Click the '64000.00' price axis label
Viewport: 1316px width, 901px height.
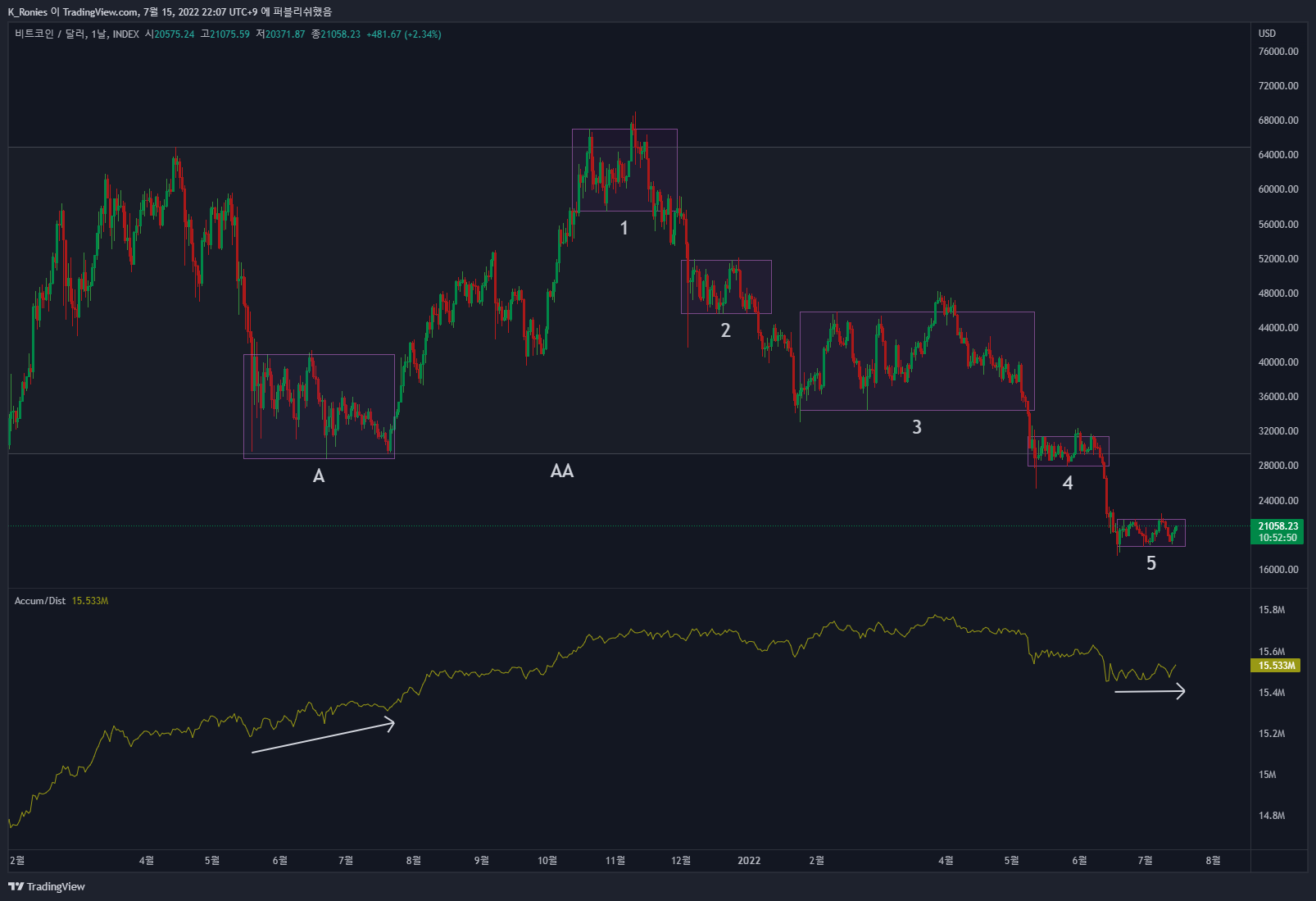click(1278, 155)
